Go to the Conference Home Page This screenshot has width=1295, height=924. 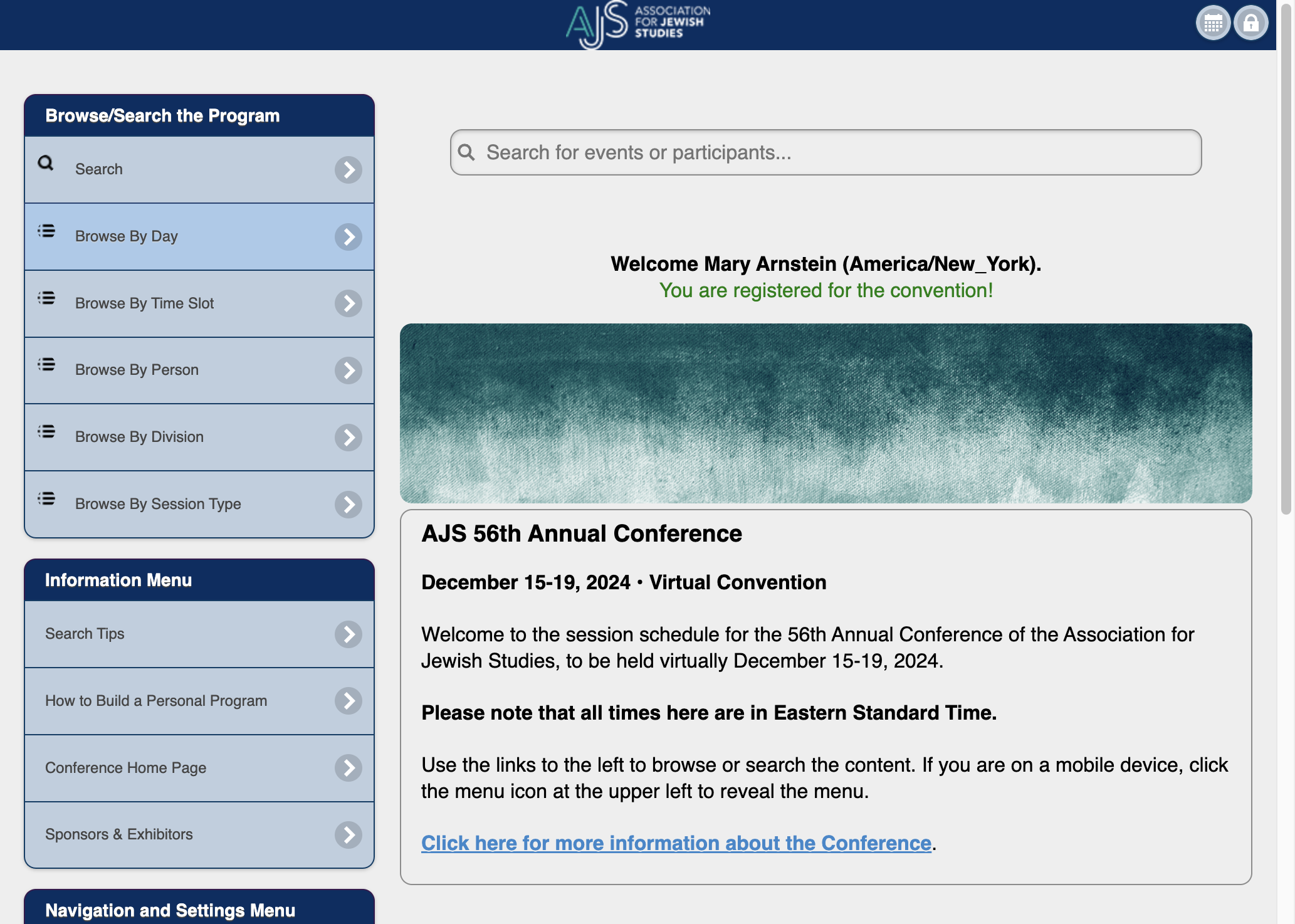[199, 768]
